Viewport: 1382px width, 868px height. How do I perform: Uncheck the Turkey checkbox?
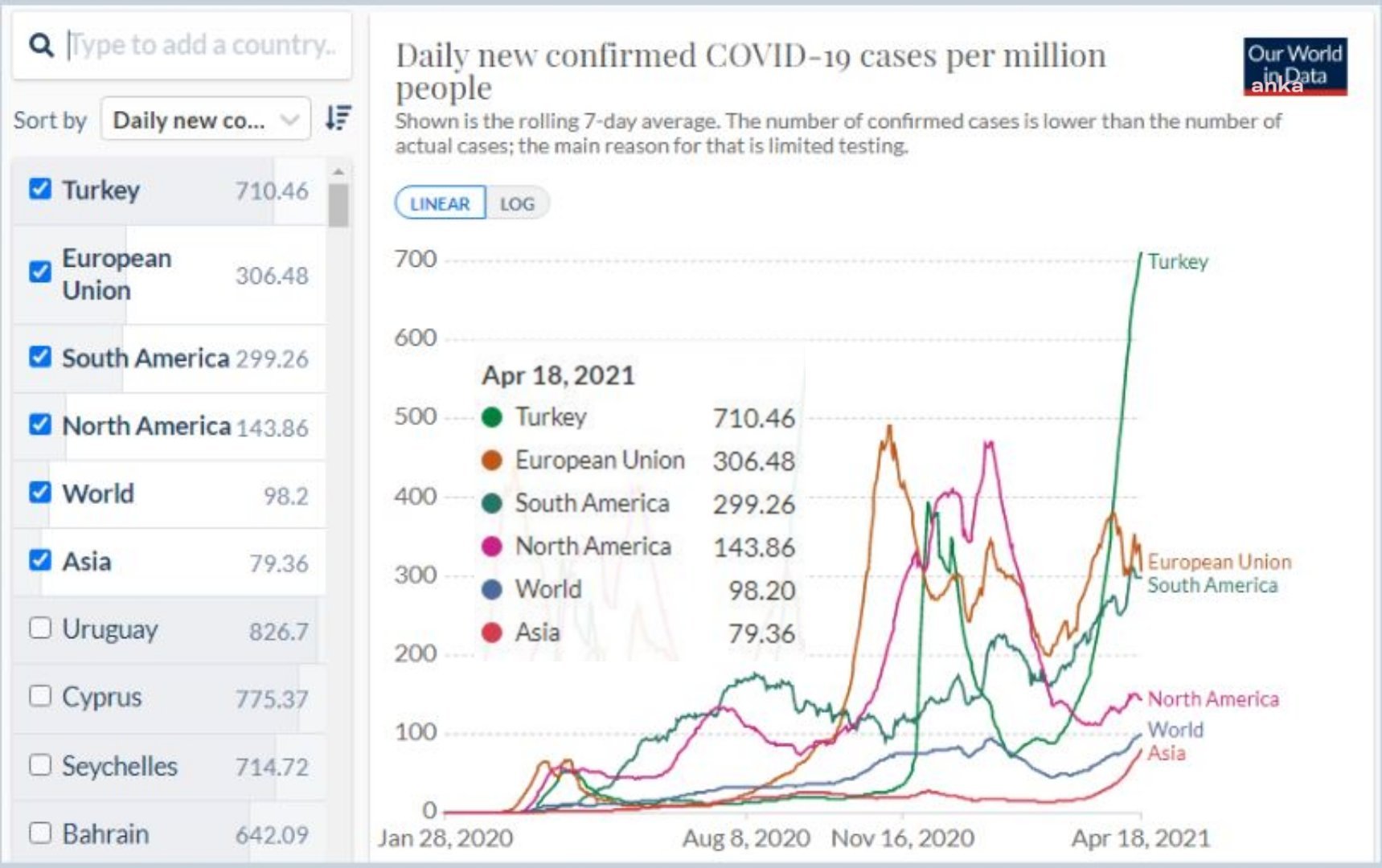coord(40,189)
